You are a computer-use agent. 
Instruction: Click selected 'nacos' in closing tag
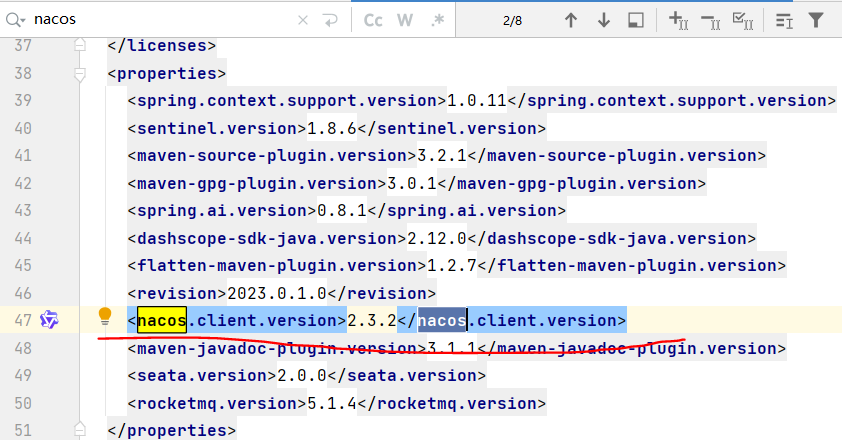tap(442, 321)
